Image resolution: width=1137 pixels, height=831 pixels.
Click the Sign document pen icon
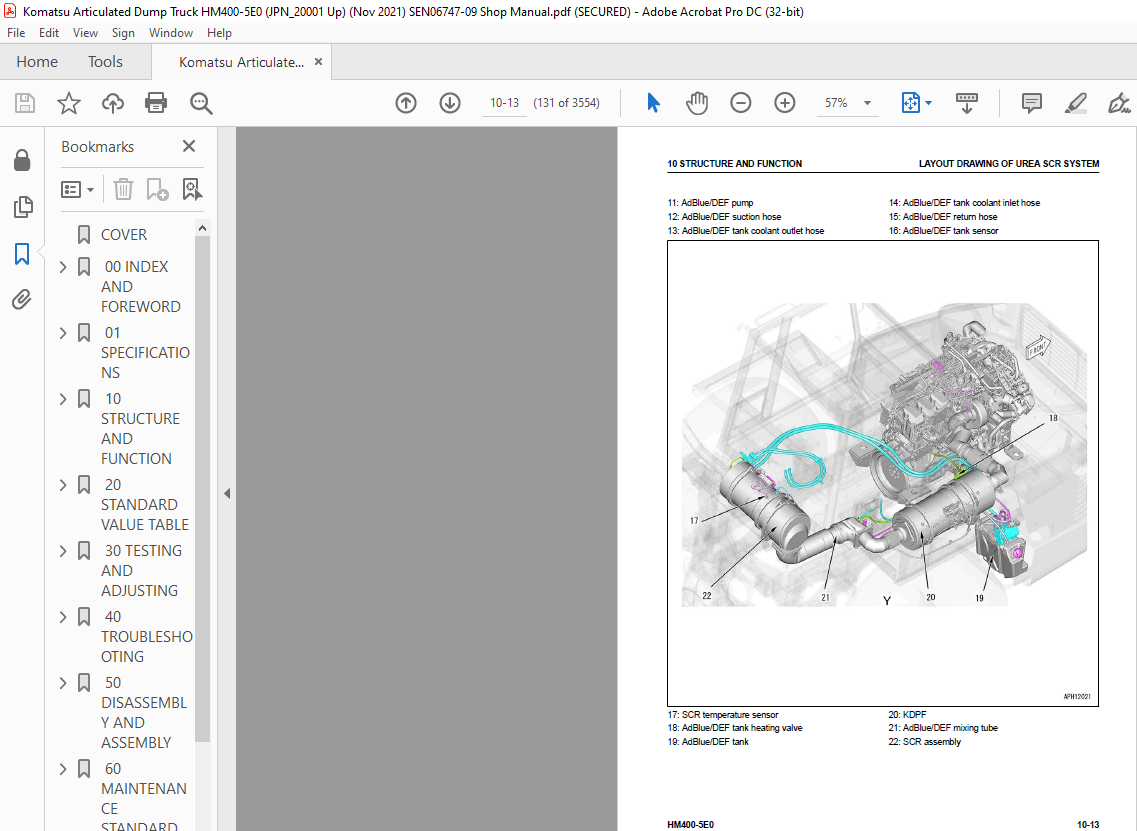1119,103
